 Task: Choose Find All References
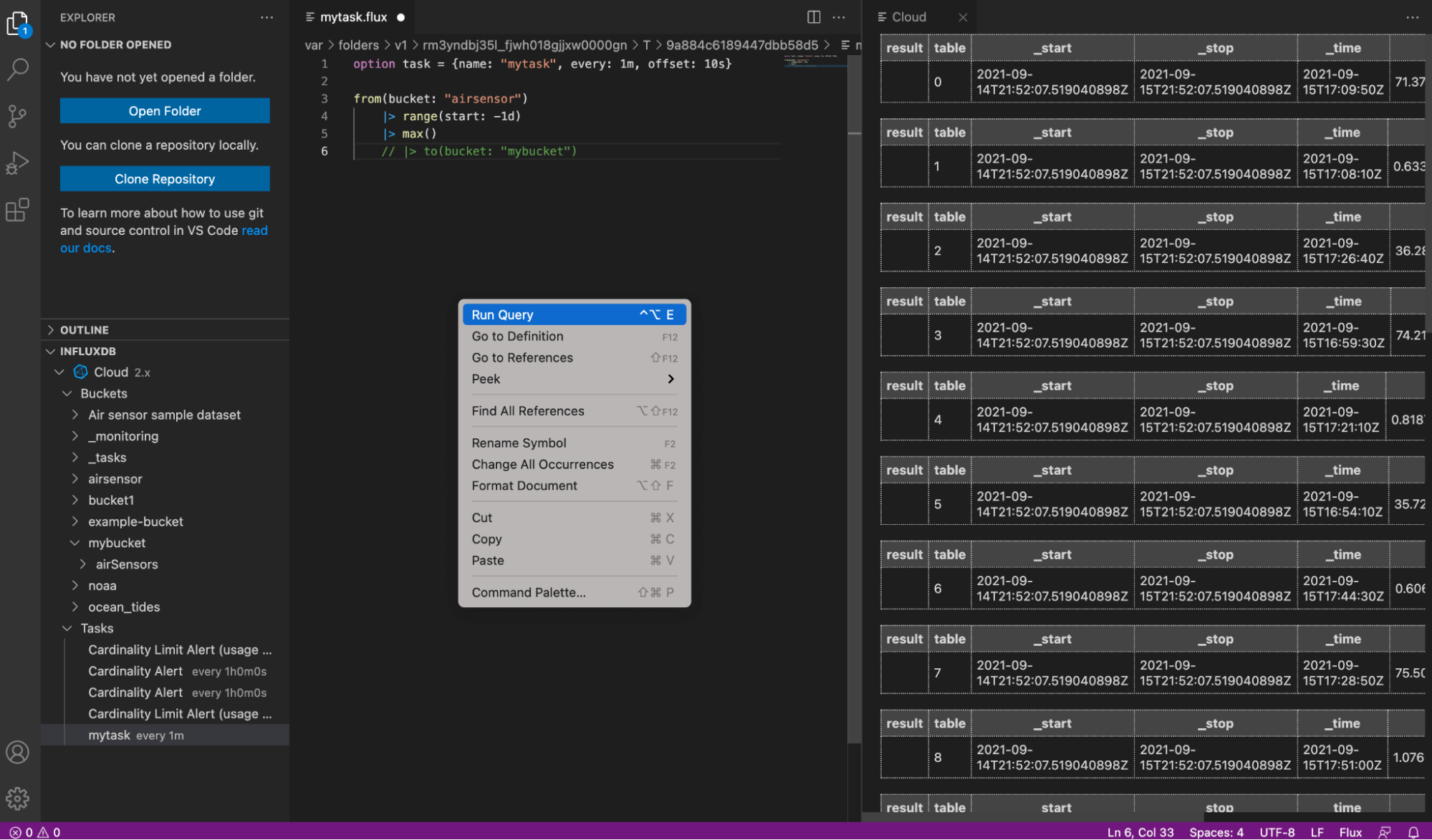click(574, 411)
